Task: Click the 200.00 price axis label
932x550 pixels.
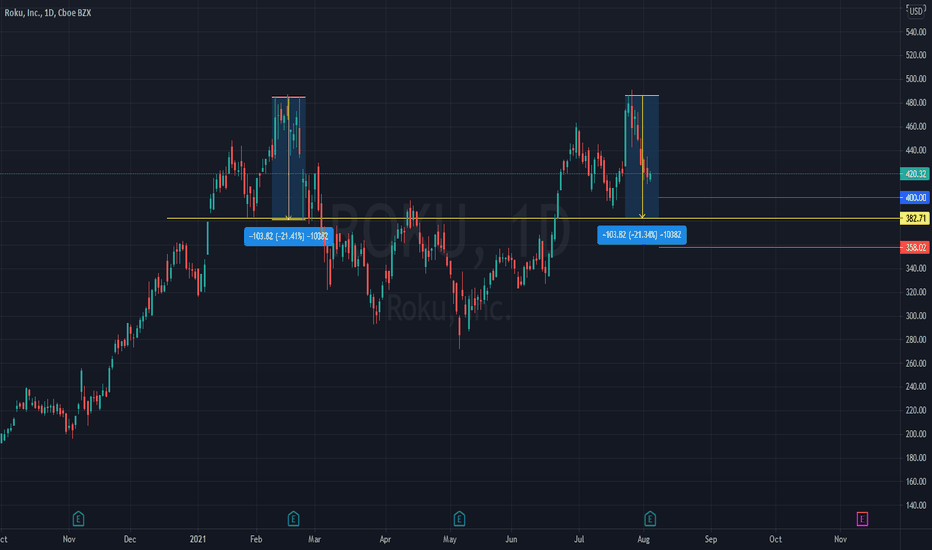Action: pos(915,434)
